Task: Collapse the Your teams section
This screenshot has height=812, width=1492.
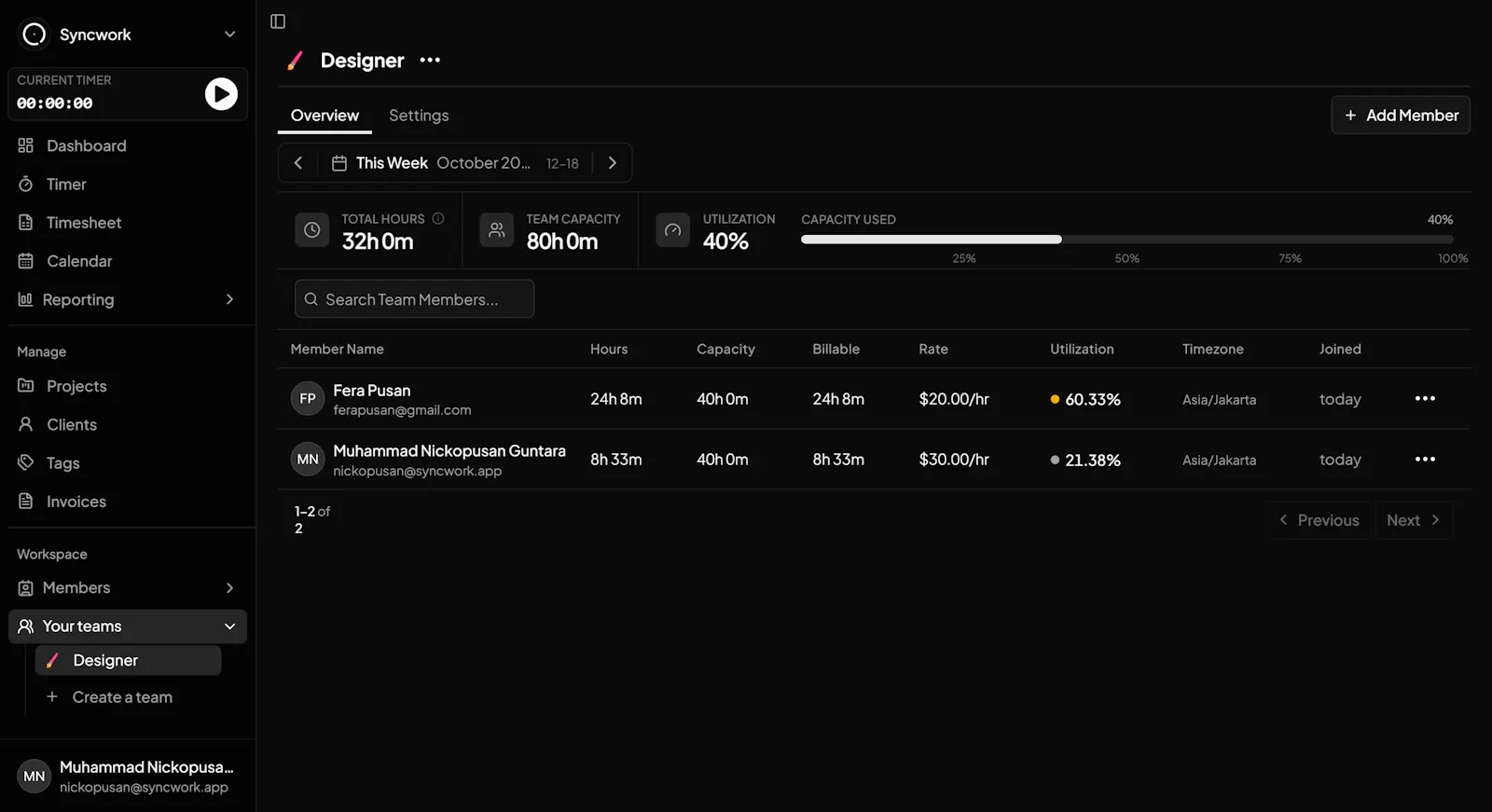Action: [128, 626]
